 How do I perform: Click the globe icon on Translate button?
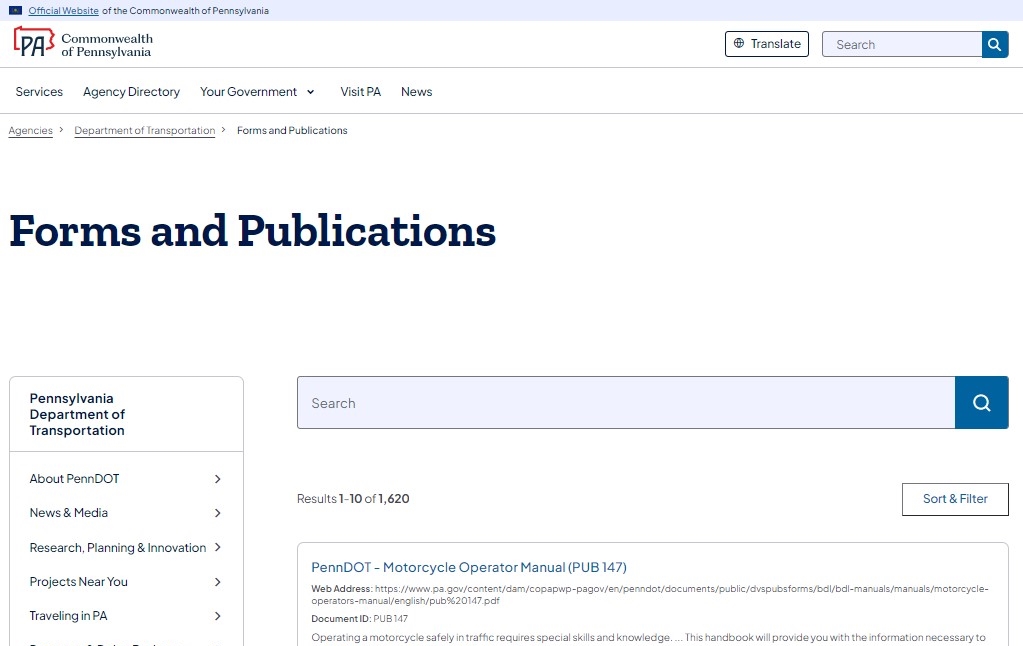coord(739,43)
